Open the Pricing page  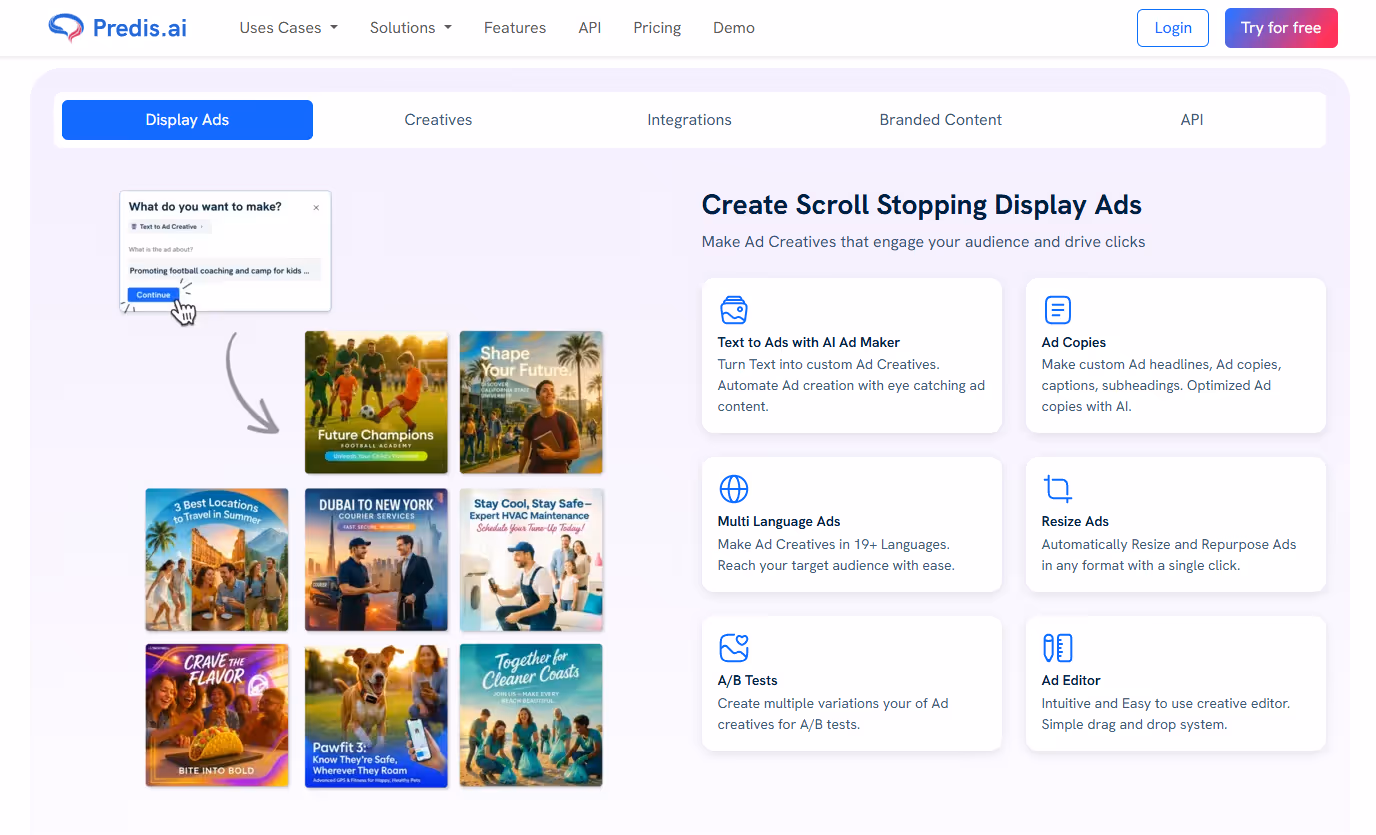pos(657,28)
